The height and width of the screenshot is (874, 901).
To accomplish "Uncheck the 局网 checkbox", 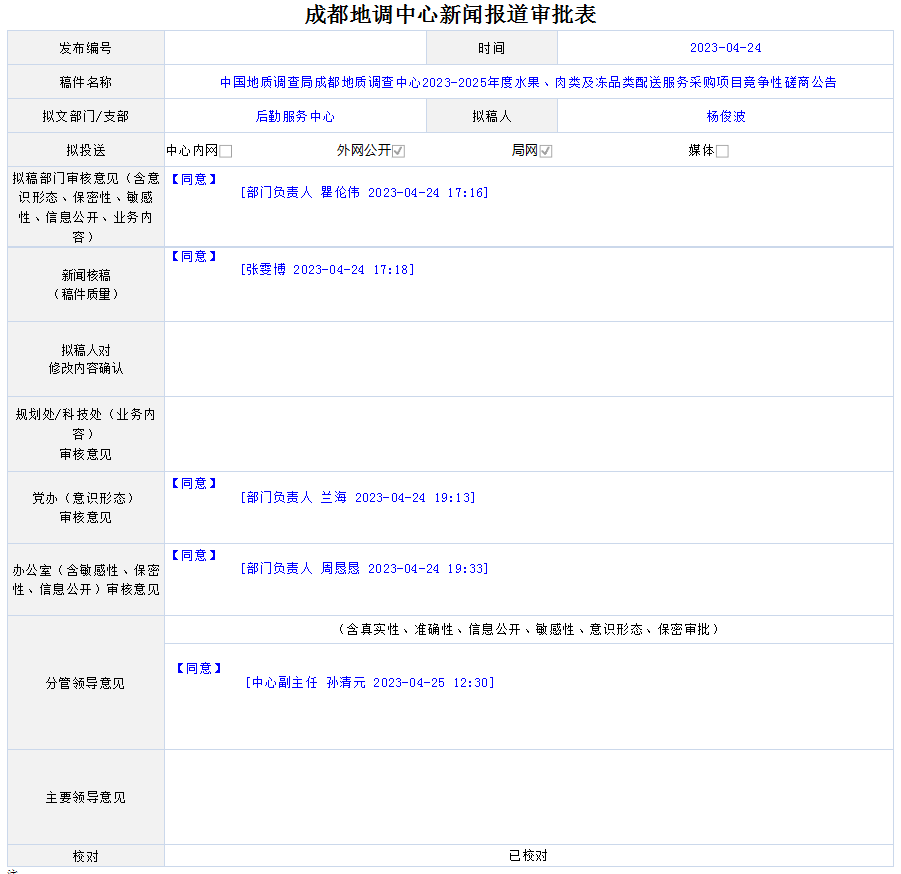I will (546, 151).
